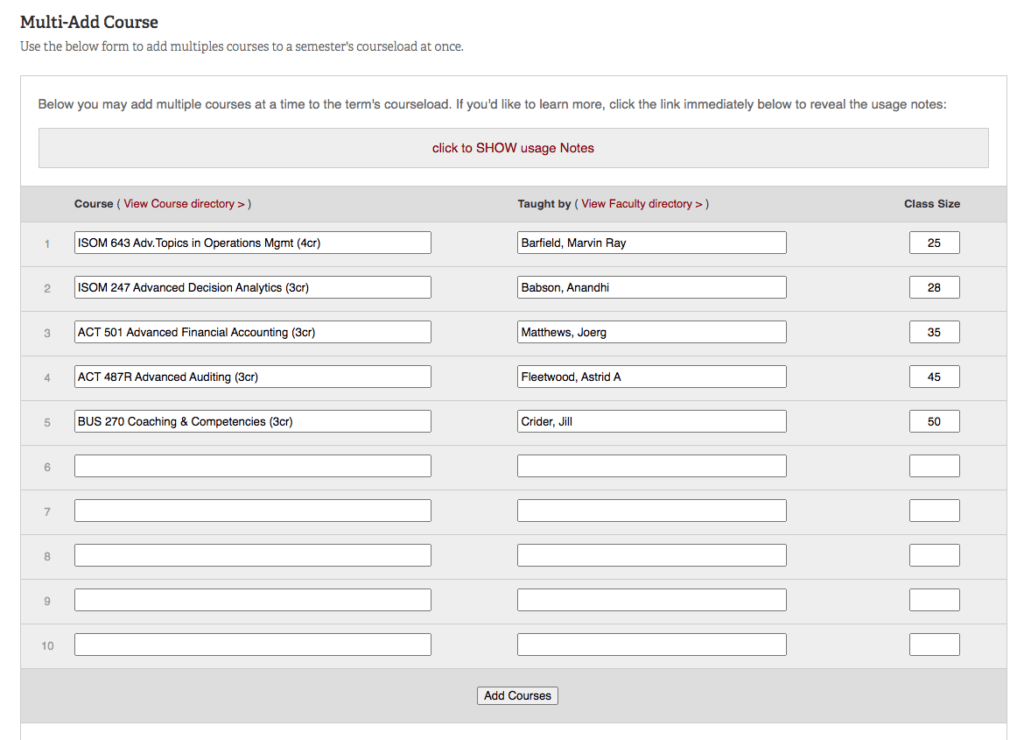This screenshot has width=1024, height=740.
Task: Focus the ACT 487R Advanced Auditing field
Action: pos(252,377)
